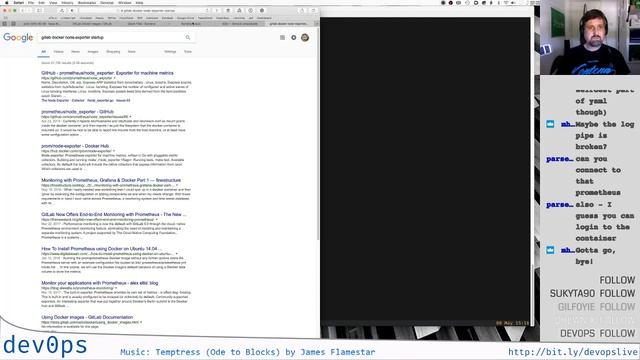Image resolution: width=640 pixels, height=360 pixels.
Task: Click Safari forward arrow button
Action: pyautogui.click(x=29, y=11)
